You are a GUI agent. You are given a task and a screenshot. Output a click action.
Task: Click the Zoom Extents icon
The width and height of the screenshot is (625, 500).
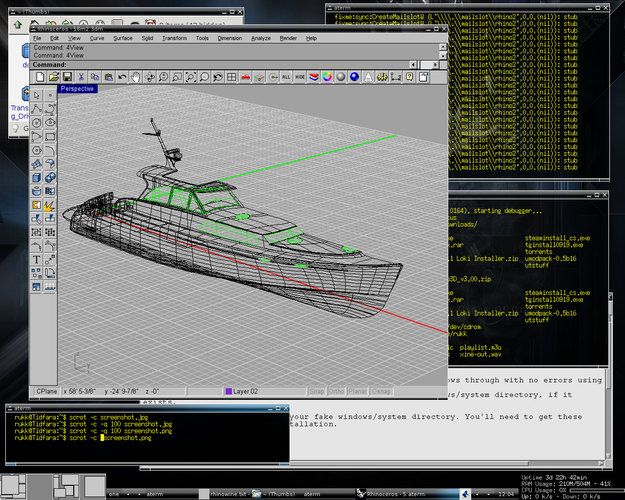coord(191,77)
